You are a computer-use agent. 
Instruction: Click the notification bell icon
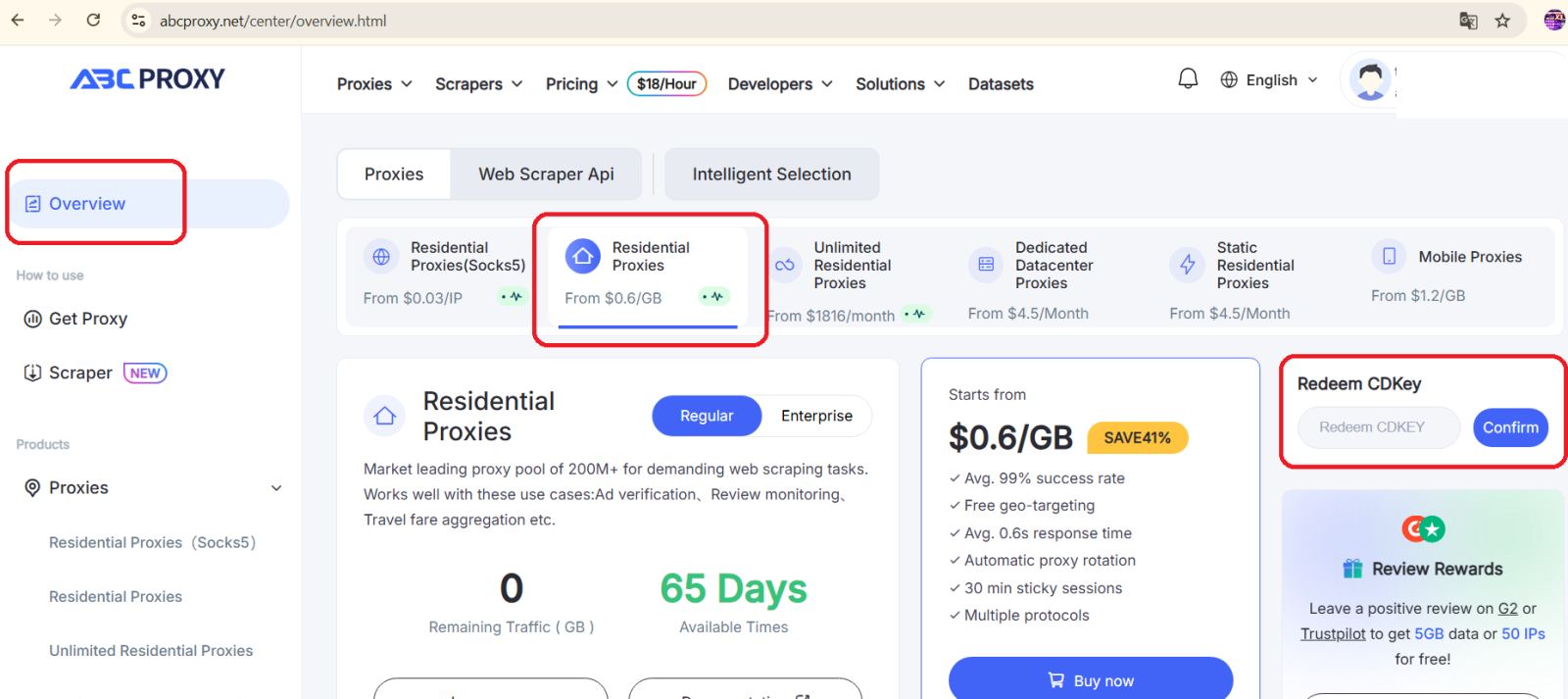pos(1188,79)
